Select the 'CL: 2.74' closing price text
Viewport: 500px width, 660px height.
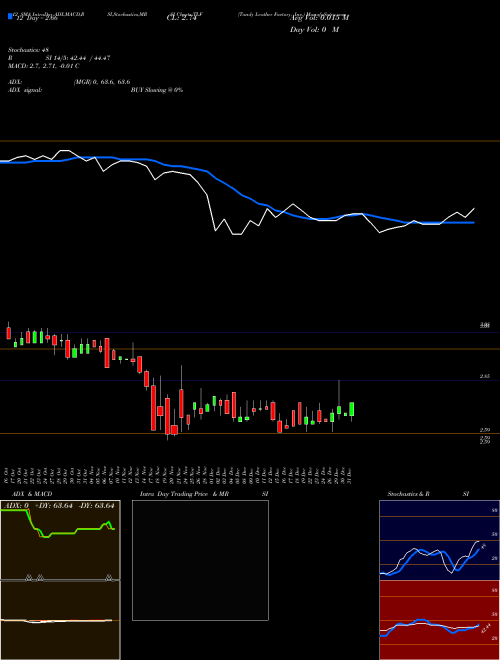tap(182, 18)
